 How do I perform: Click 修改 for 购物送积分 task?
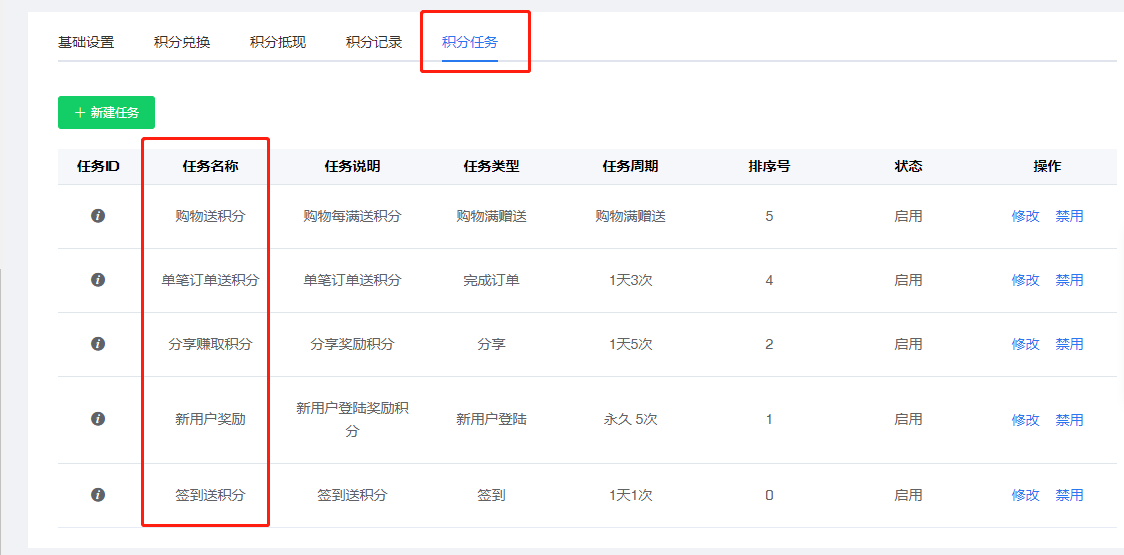click(1026, 216)
